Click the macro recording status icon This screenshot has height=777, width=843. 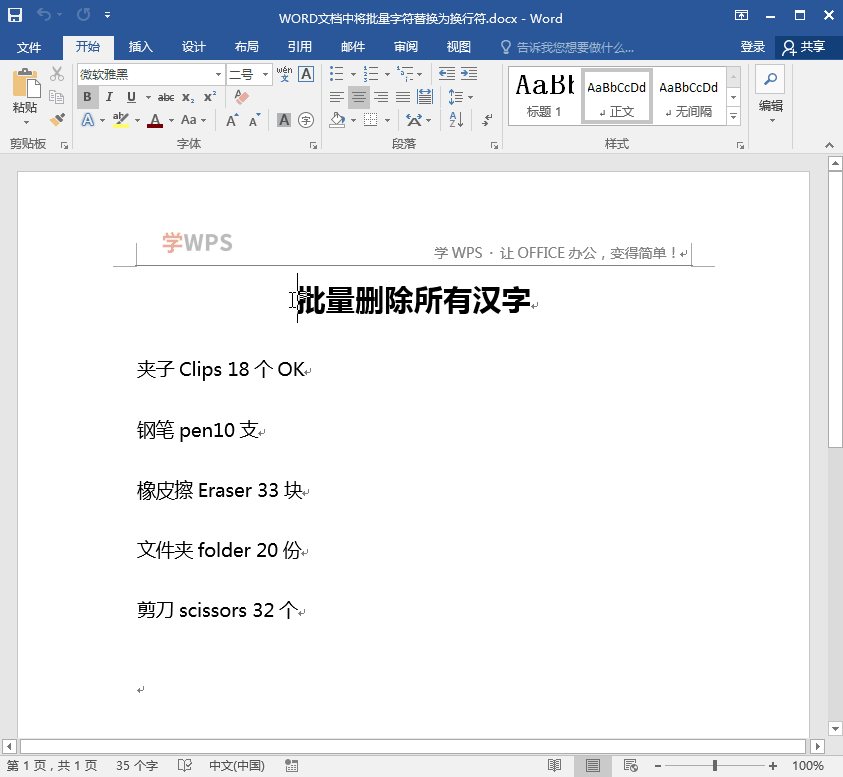[291, 765]
